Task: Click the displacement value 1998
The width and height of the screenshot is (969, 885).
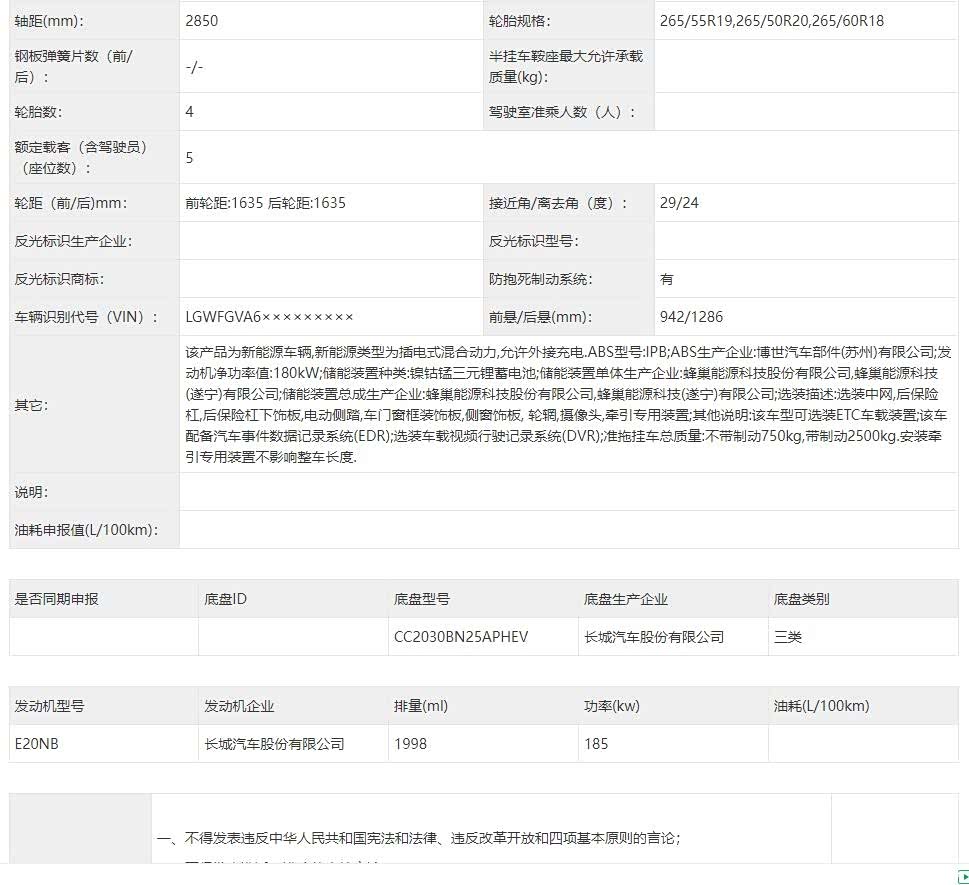Action: tap(411, 744)
